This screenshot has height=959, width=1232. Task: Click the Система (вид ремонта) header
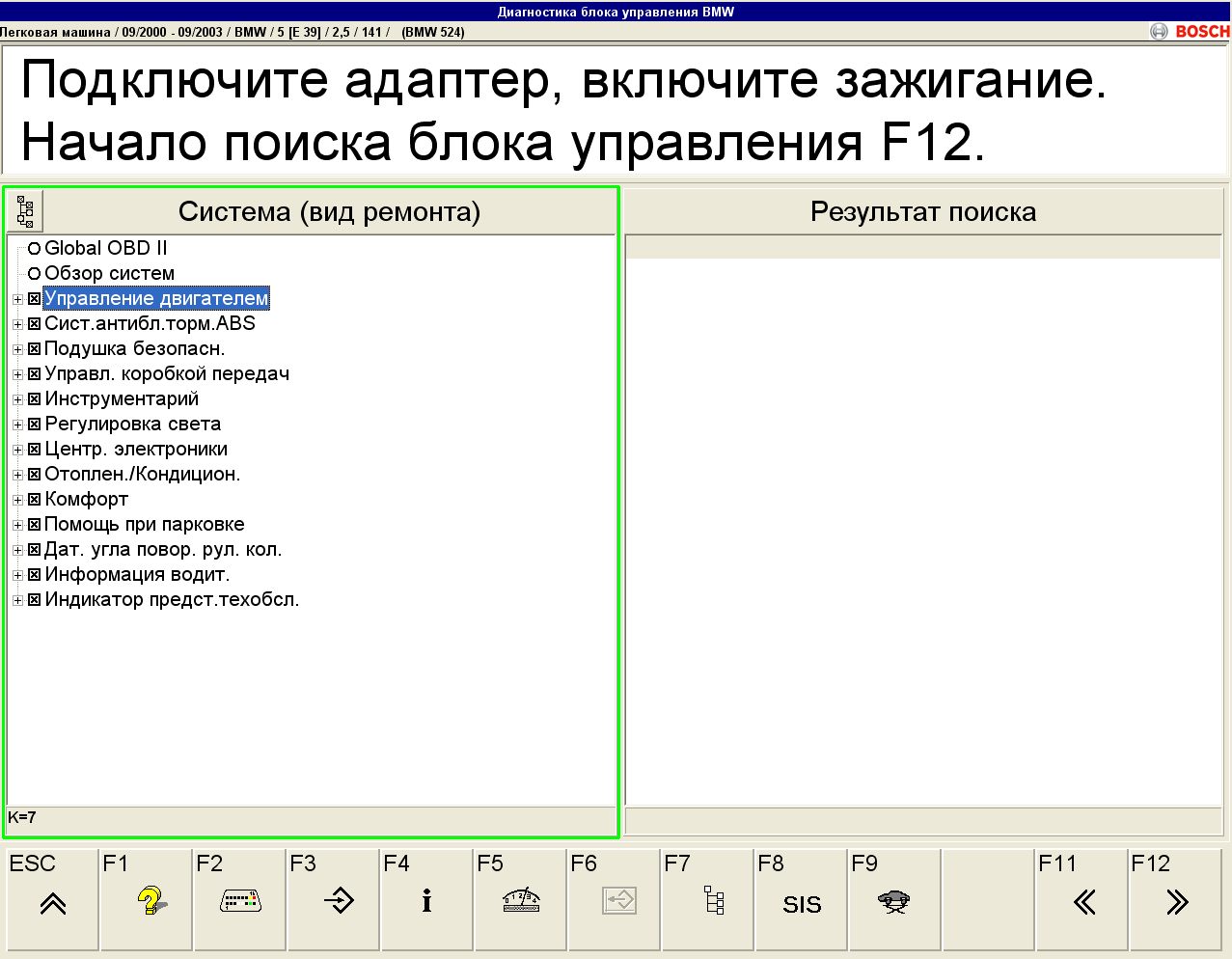[329, 211]
